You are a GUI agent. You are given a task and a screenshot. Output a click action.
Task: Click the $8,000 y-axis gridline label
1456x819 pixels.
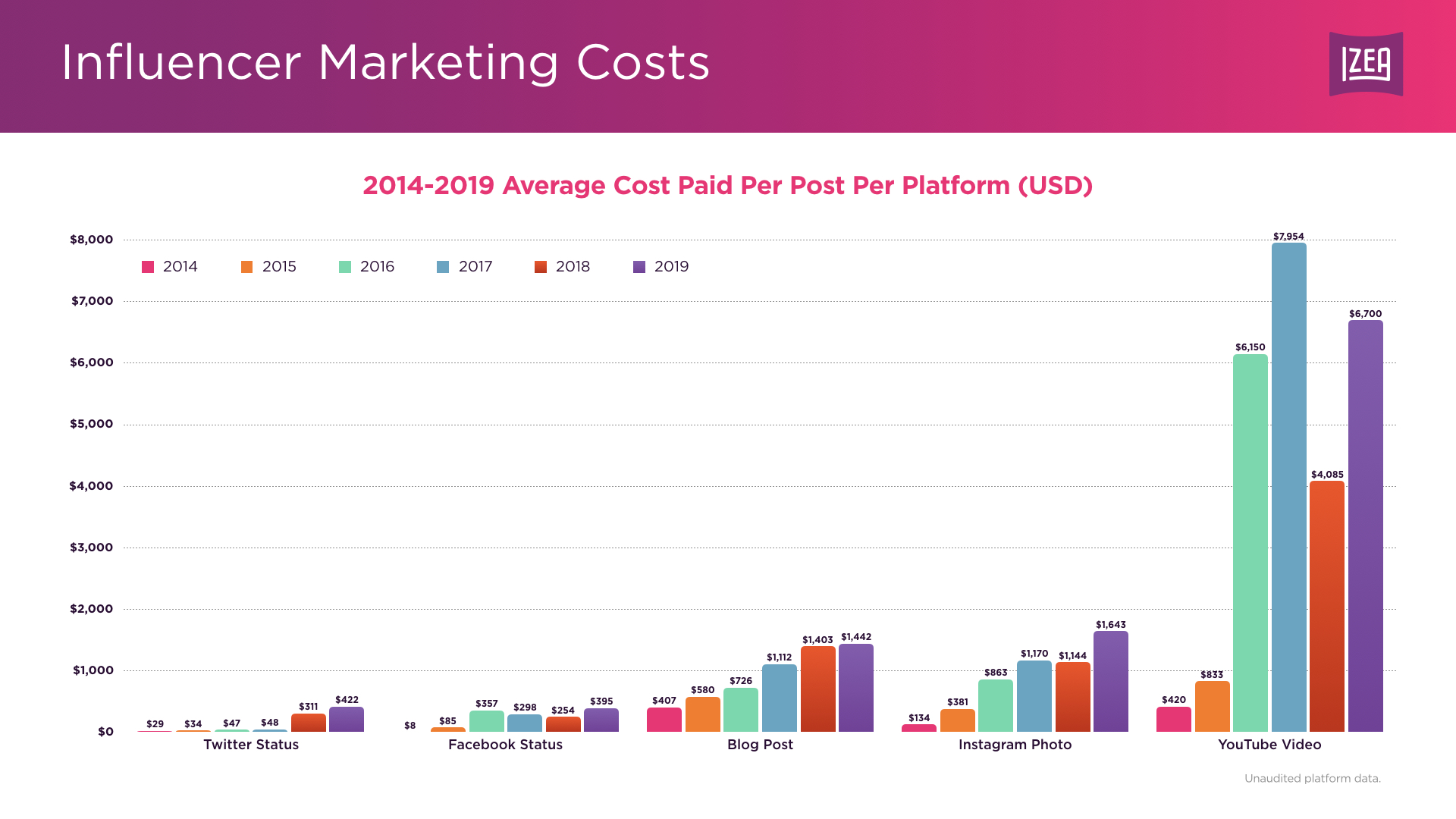click(92, 239)
